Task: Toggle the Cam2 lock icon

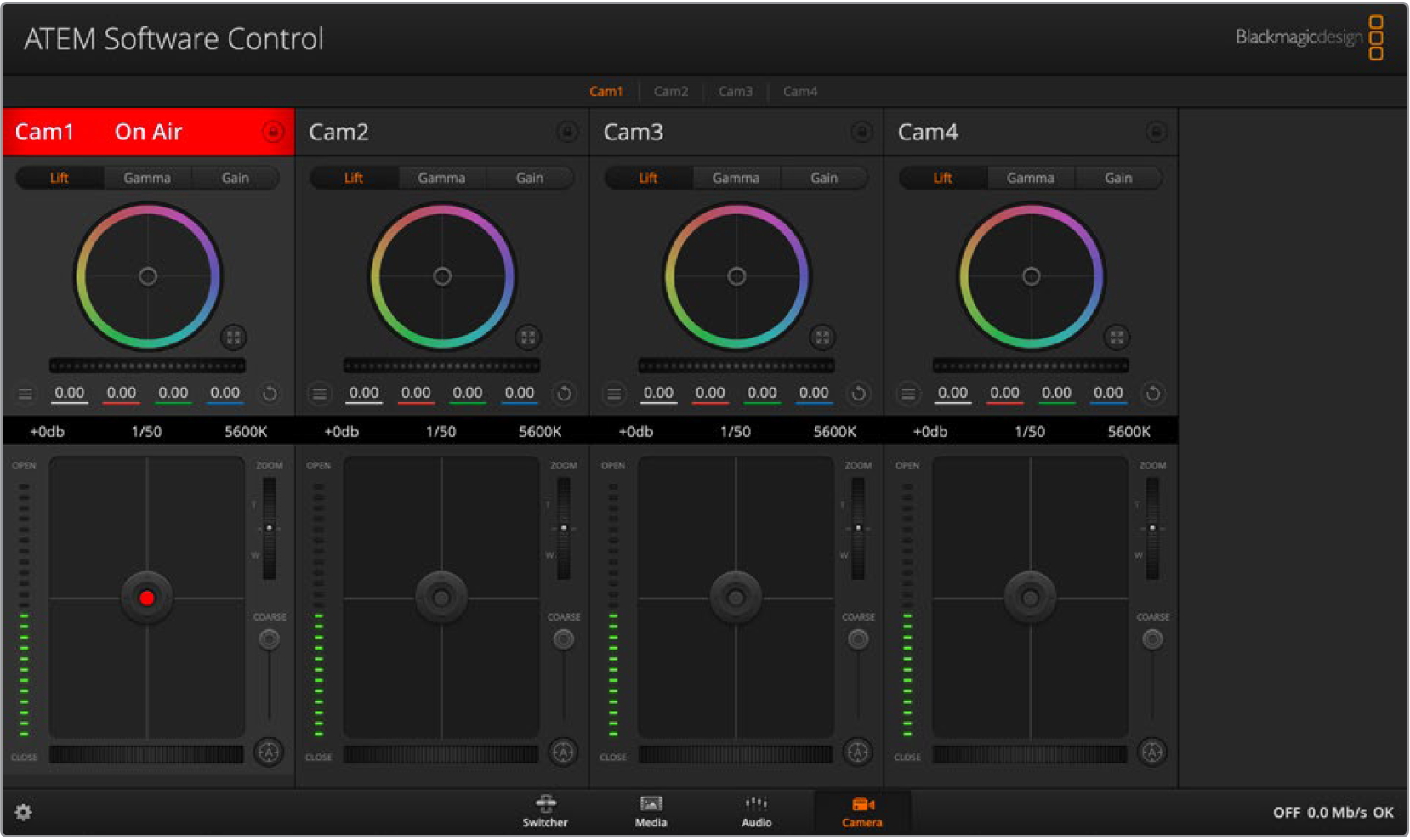Action: 567,132
